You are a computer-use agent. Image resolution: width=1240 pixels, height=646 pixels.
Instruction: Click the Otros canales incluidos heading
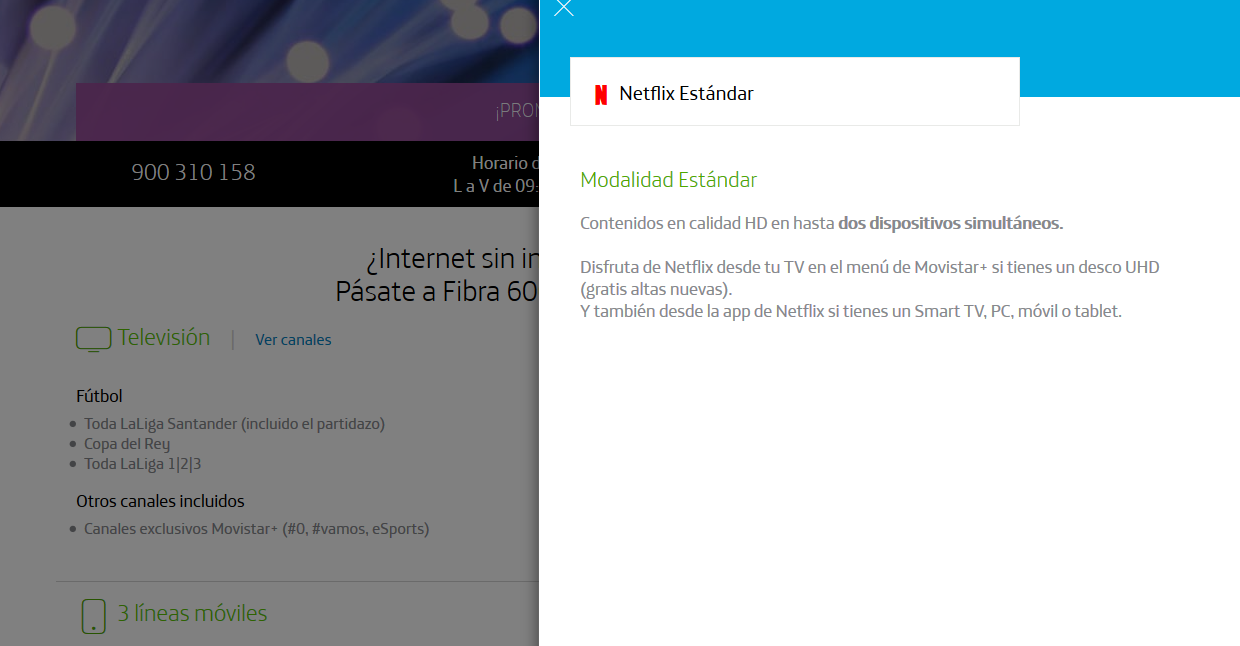[160, 501]
